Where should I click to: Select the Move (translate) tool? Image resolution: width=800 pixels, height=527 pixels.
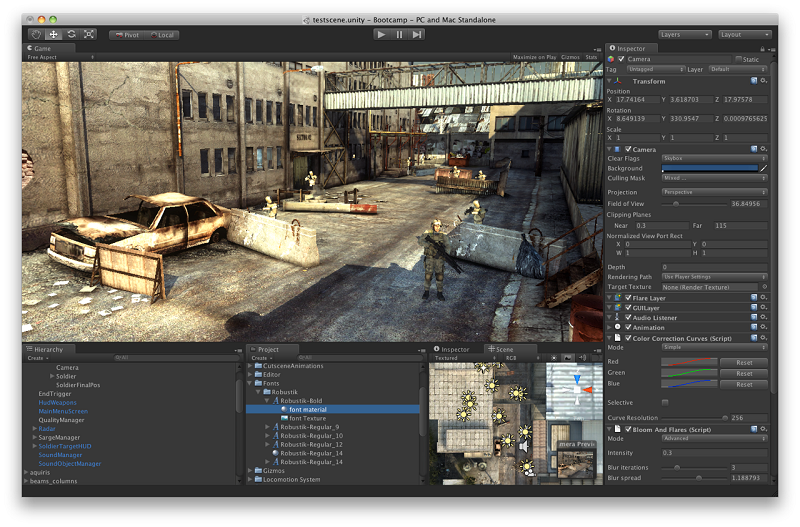54,34
